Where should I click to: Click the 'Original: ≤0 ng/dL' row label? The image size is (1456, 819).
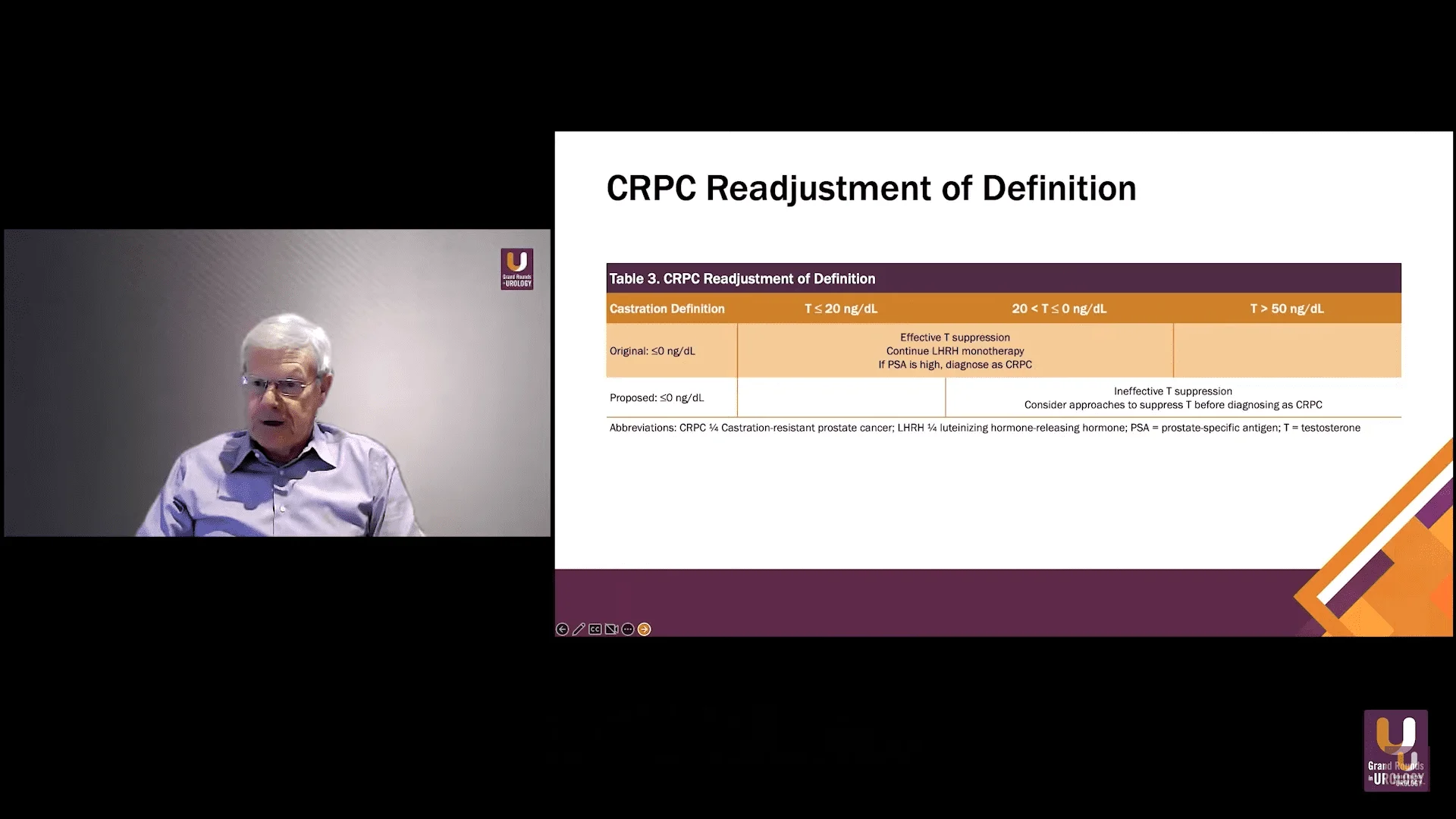652,351
